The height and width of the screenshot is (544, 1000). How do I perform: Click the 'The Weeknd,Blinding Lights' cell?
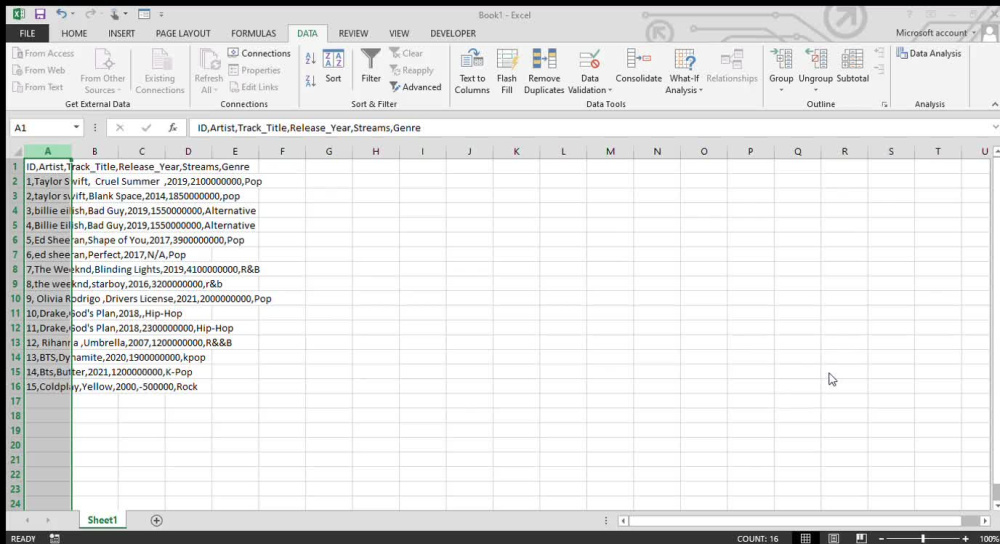(48, 269)
